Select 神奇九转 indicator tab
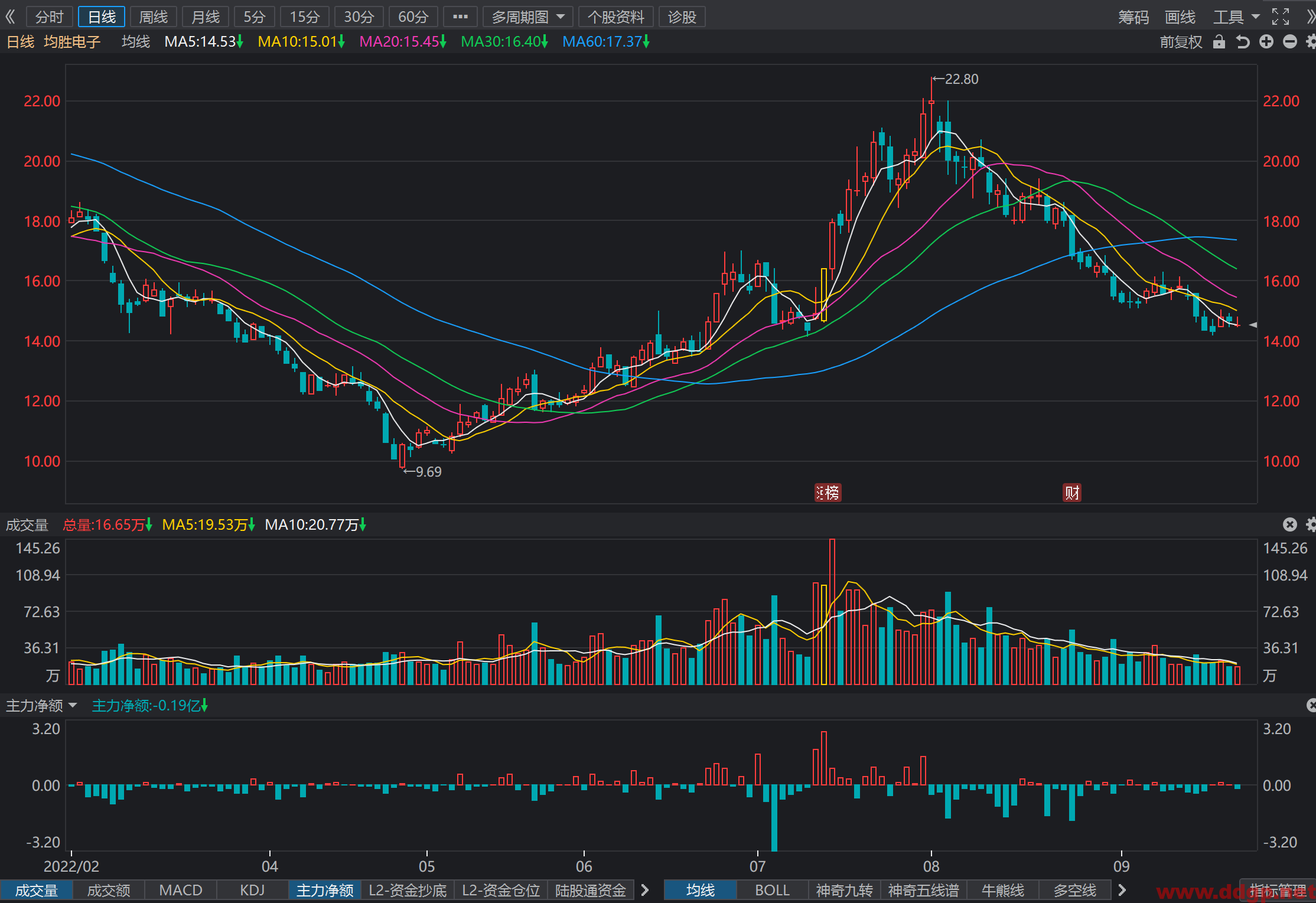This screenshot has height=903, width=1316. (845, 891)
